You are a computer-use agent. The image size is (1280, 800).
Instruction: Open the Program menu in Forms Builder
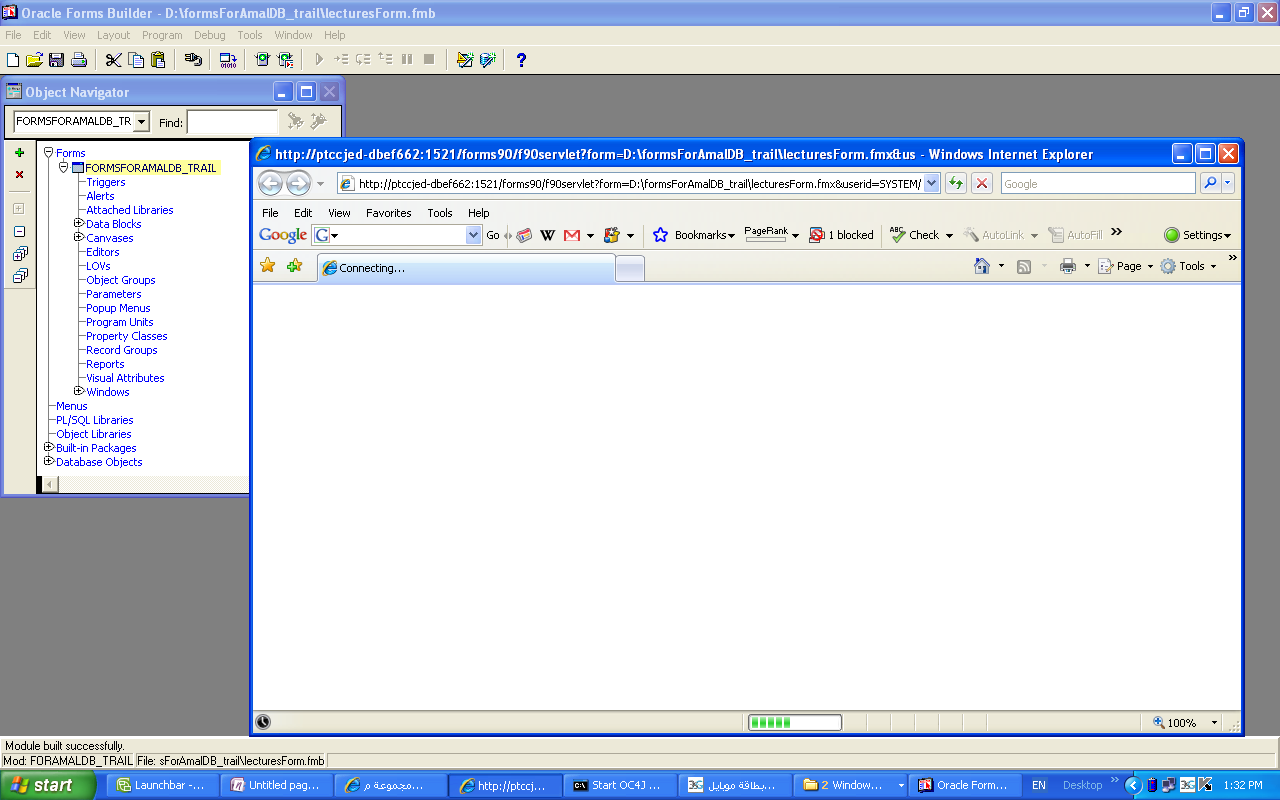pyautogui.click(x=162, y=35)
